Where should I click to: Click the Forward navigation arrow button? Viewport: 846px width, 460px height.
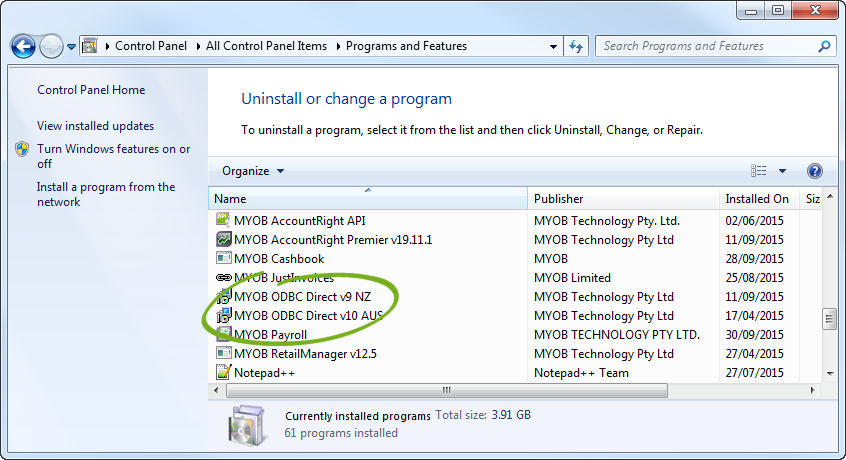52,46
